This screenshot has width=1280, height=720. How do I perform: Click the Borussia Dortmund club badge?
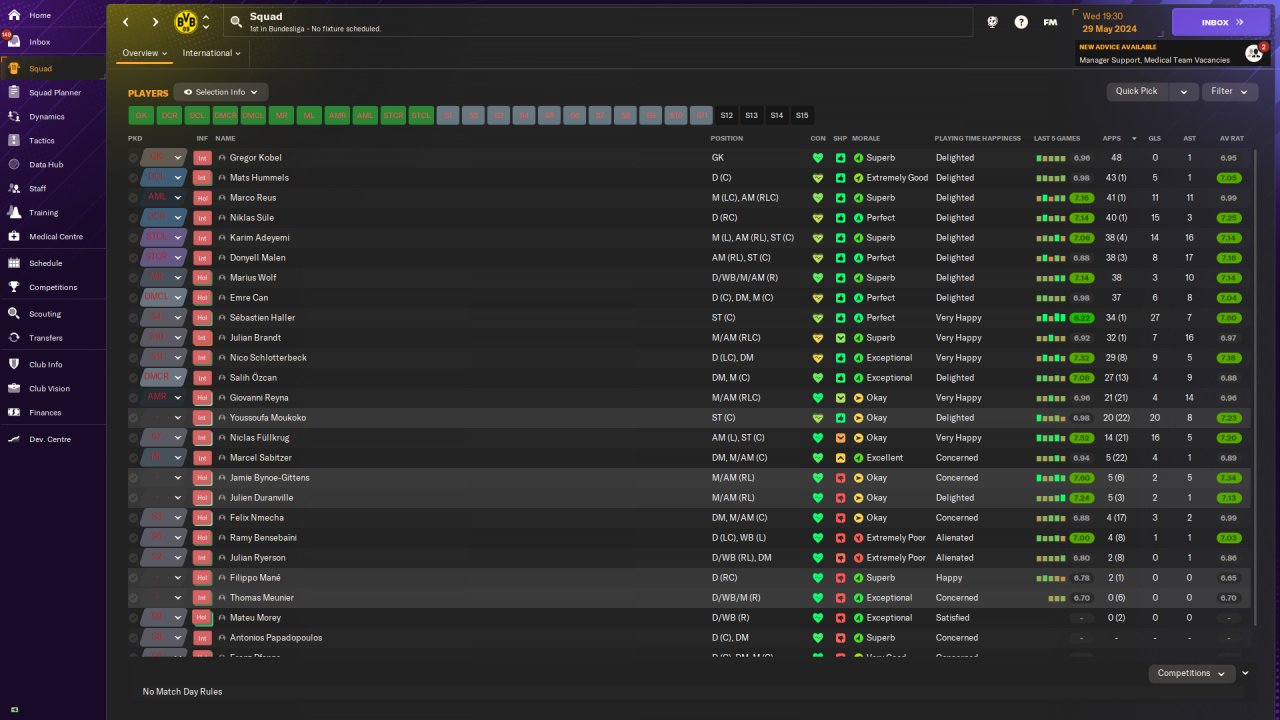(x=186, y=22)
